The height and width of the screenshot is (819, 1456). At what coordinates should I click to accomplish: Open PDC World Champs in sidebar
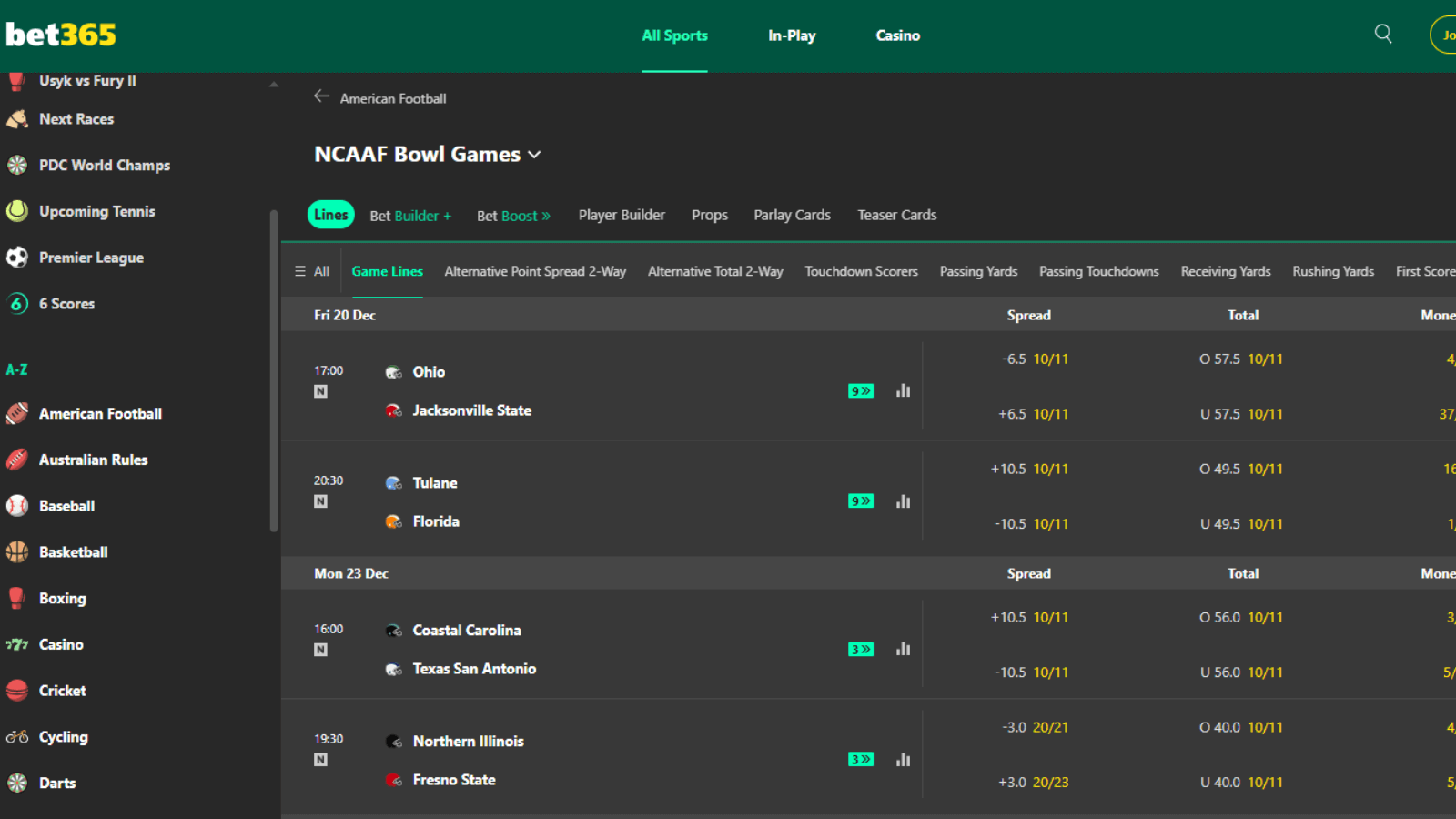click(104, 166)
